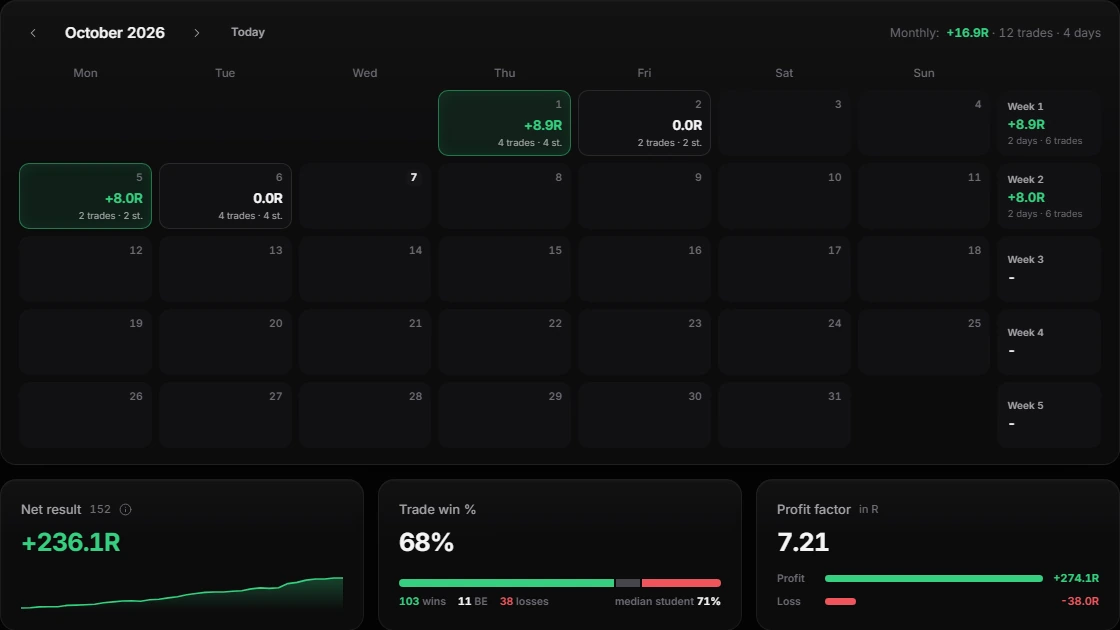The image size is (1120, 630).
Task: Select calendar day 16
Action: 644,269
